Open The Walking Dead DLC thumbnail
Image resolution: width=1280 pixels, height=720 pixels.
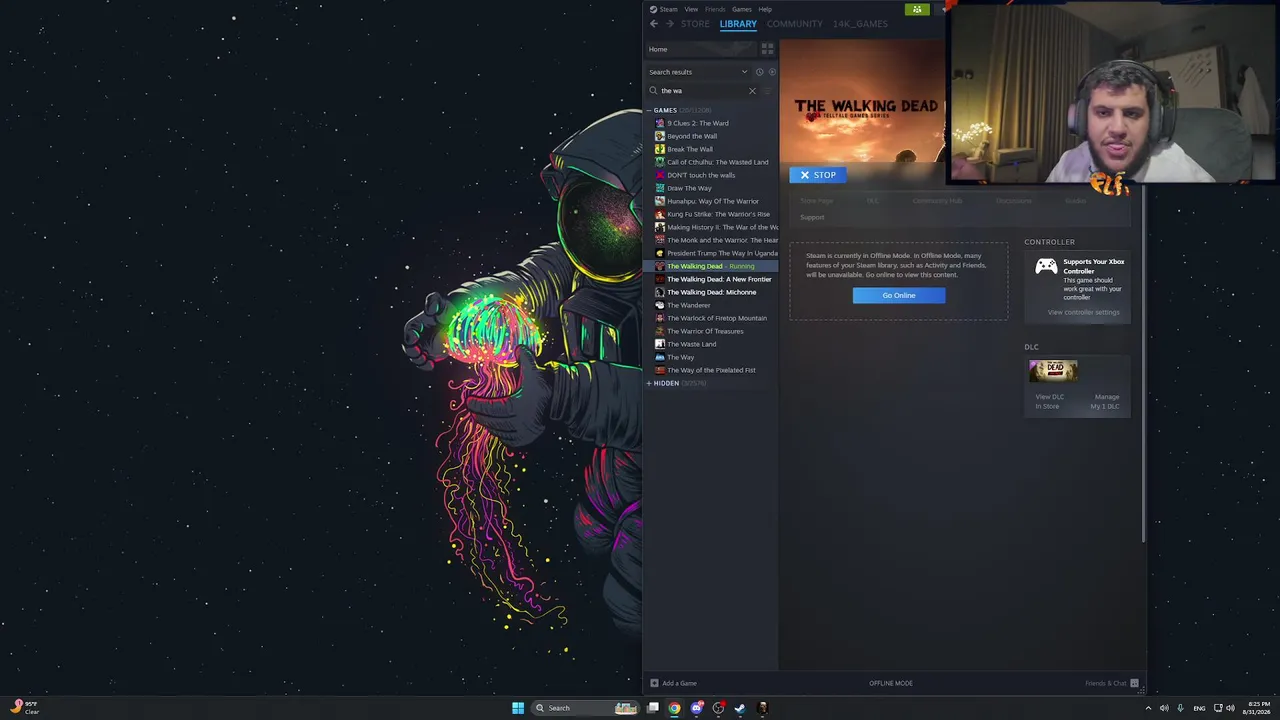1053,371
